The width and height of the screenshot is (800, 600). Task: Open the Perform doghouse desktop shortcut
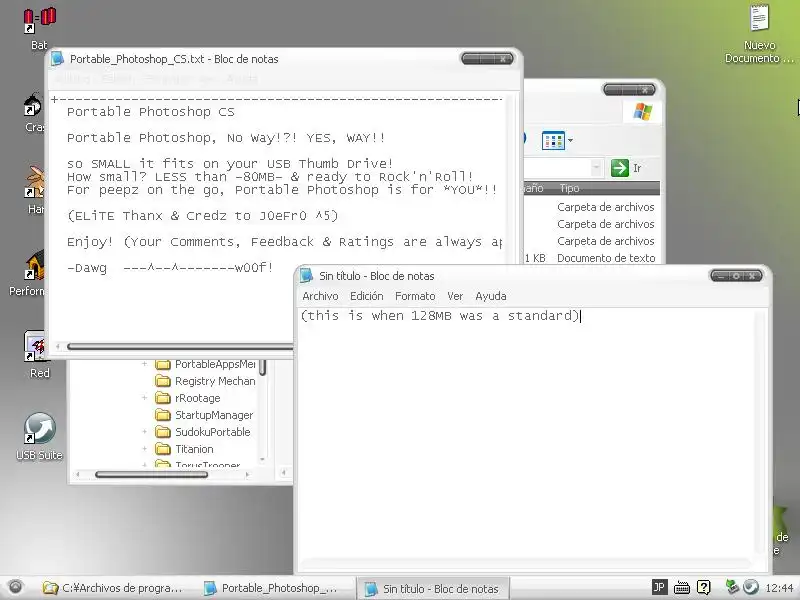(35, 265)
